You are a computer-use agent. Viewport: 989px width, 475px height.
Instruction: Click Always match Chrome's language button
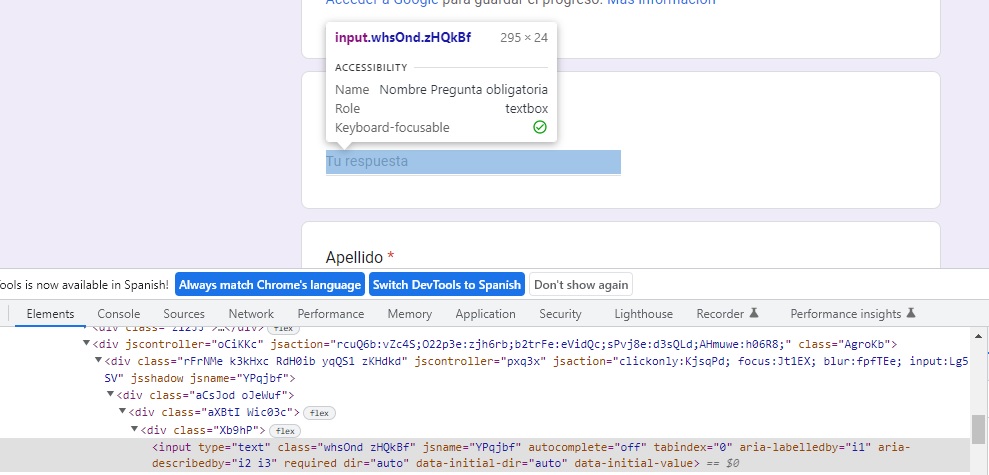(270, 285)
